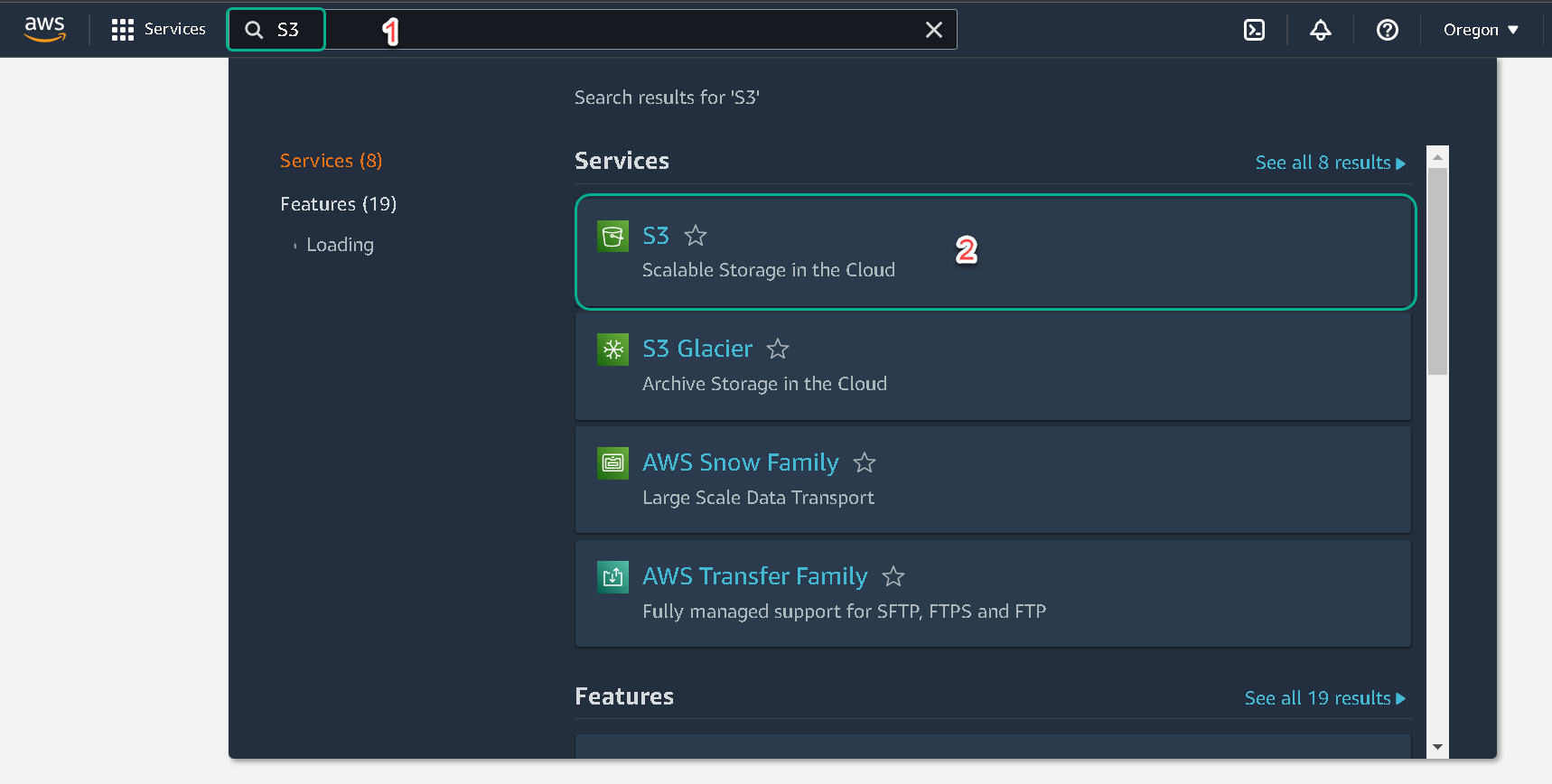This screenshot has width=1552, height=784.
Task: Click 'Search results for S3' heading
Action: click(x=667, y=98)
